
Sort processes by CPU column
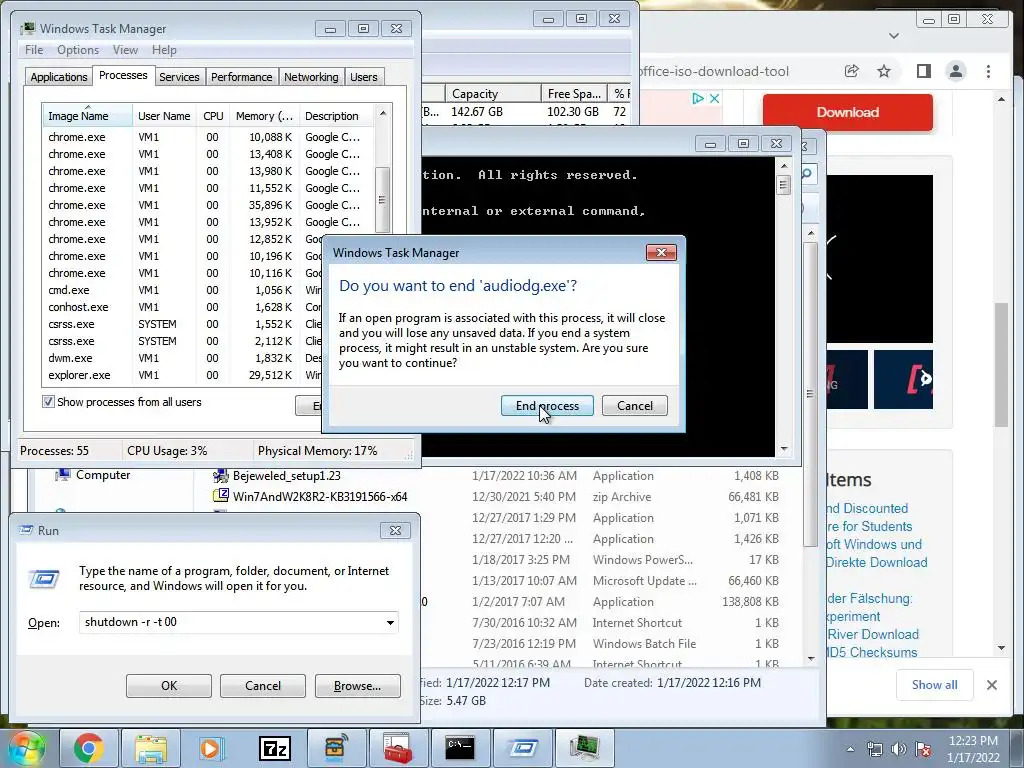[x=213, y=116]
